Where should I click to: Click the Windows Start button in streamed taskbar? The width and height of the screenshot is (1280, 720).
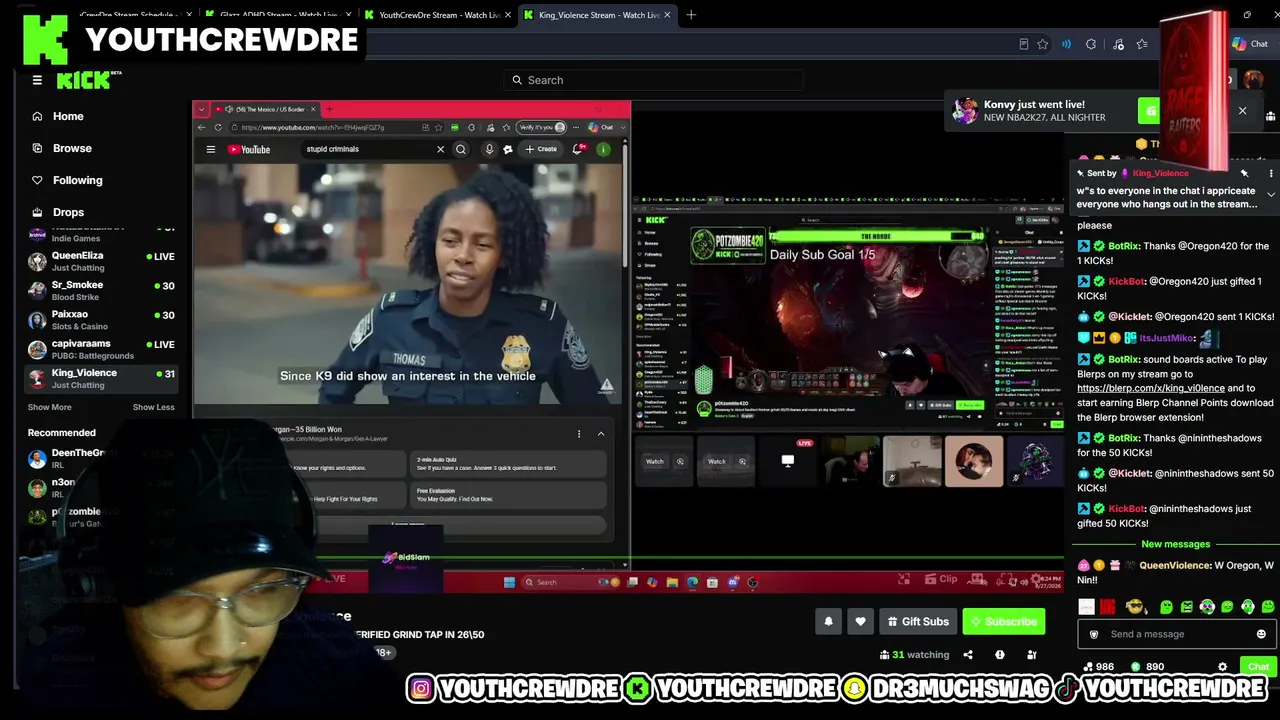click(509, 582)
